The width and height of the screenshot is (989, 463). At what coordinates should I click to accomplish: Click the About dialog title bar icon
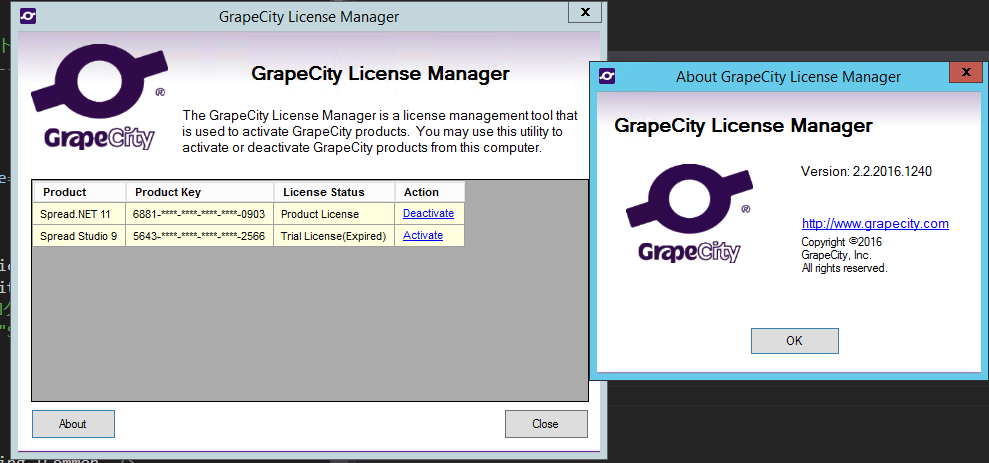click(x=607, y=76)
